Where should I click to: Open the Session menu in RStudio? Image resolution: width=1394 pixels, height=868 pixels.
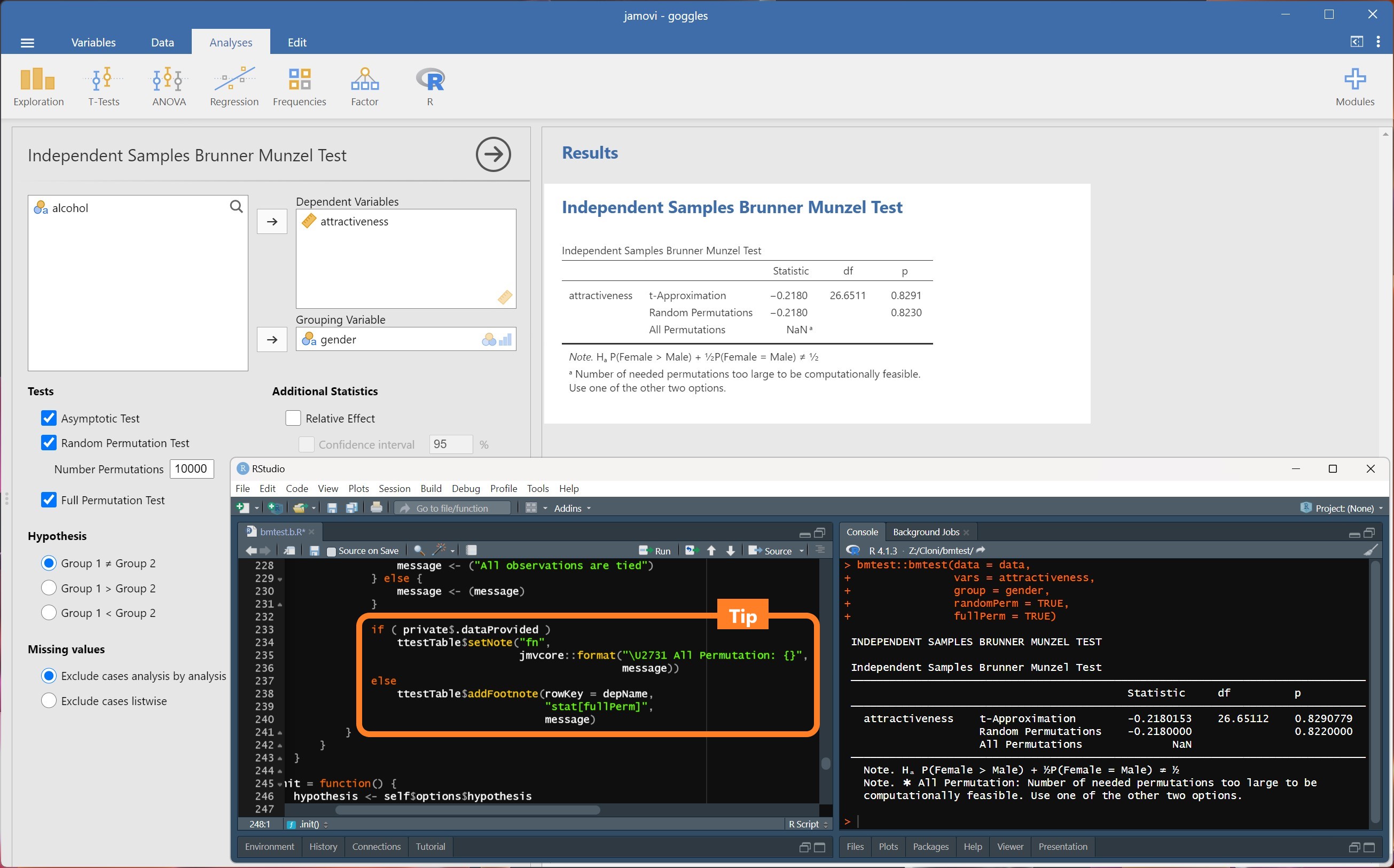pos(394,488)
